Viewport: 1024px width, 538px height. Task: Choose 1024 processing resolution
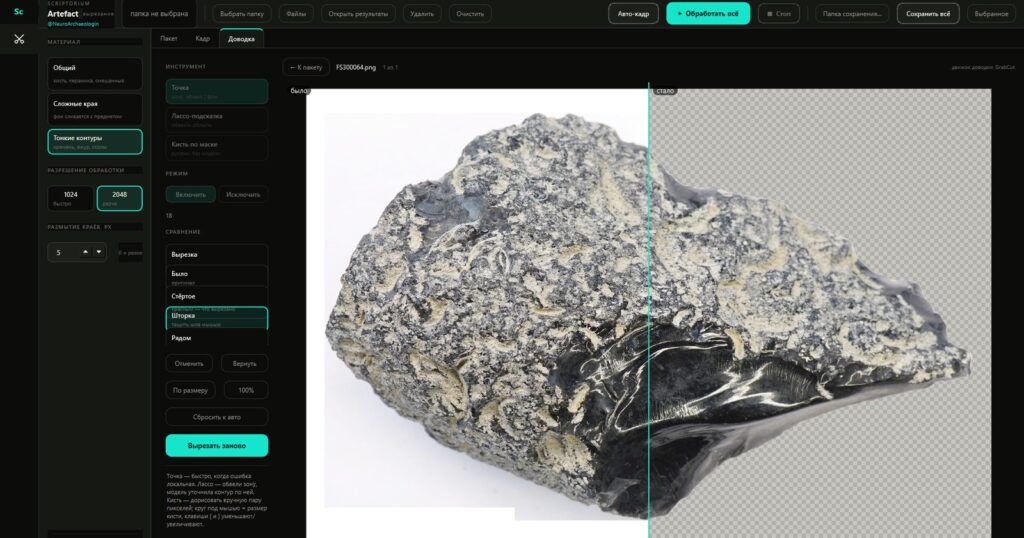click(71, 198)
